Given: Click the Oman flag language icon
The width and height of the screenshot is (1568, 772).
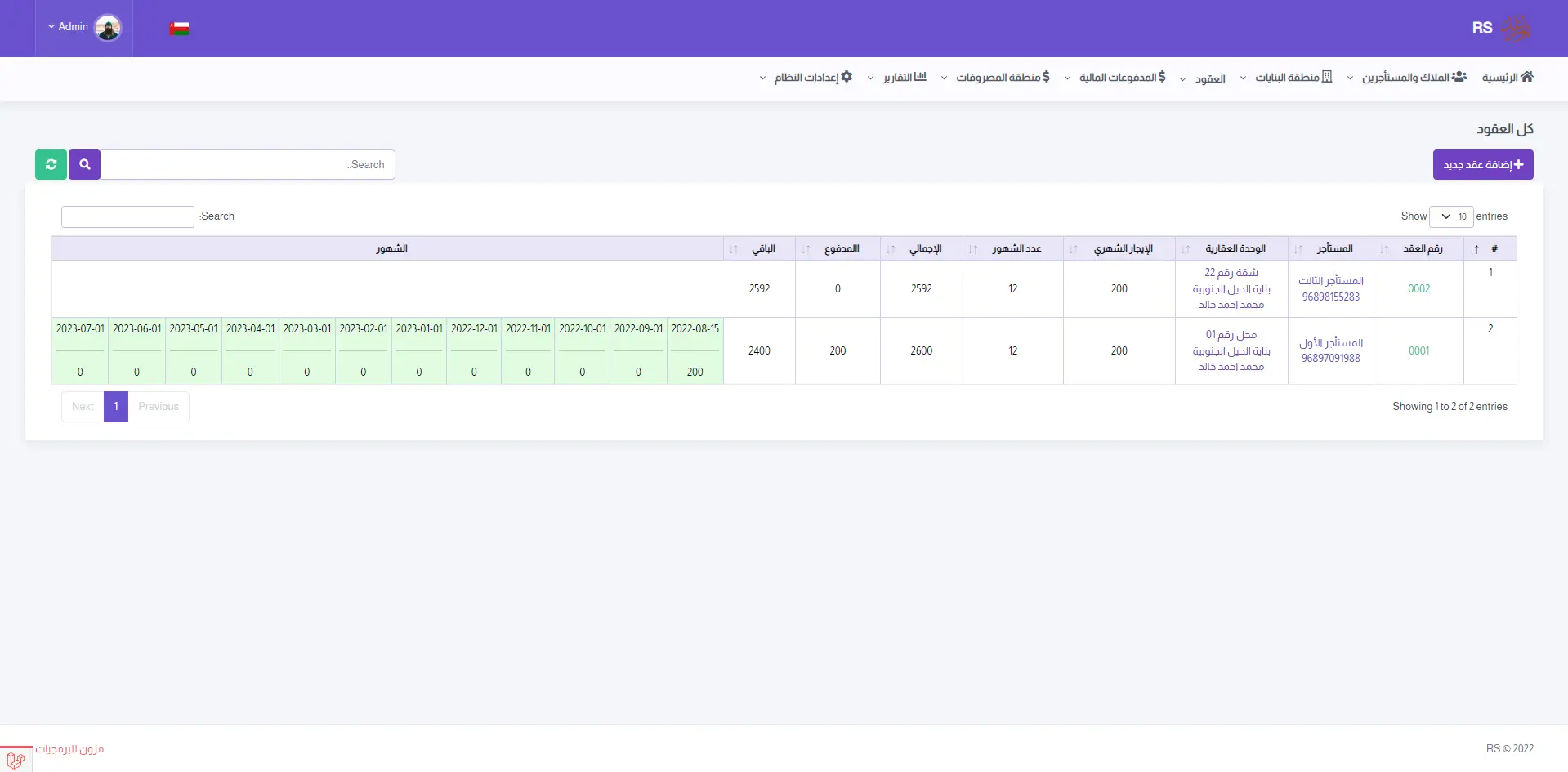Looking at the screenshot, I should click(179, 29).
